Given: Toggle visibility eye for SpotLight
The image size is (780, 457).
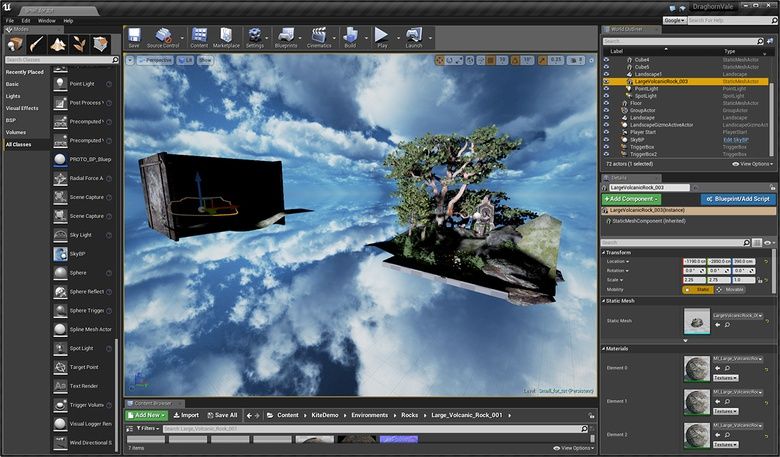Looking at the screenshot, I should (x=606, y=96).
